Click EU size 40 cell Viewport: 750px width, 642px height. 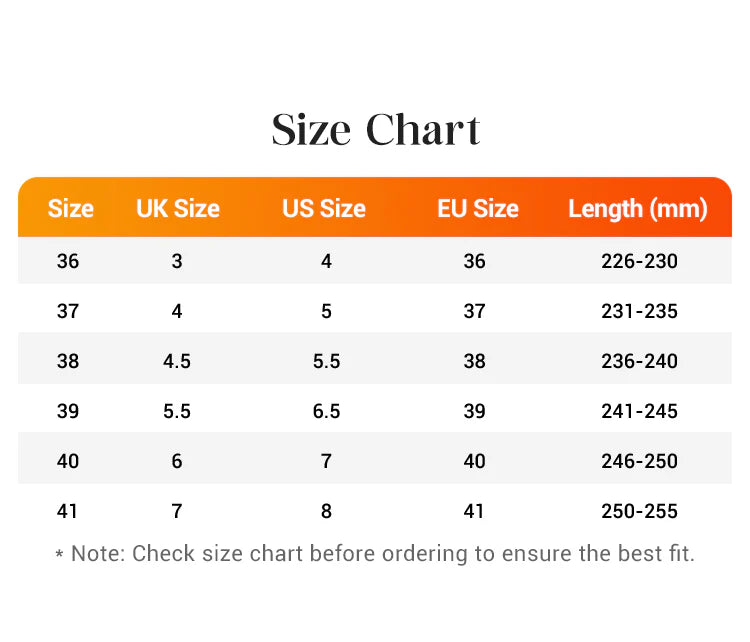tap(474, 461)
